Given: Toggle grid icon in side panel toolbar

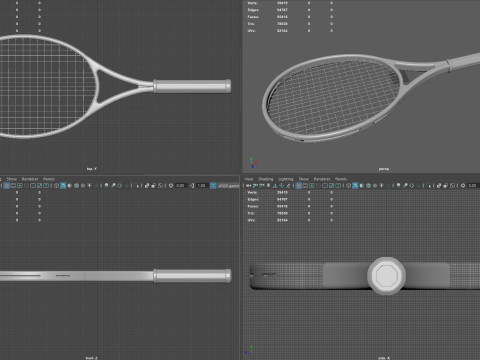Looking at the screenshot, I should tap(298, 185).
